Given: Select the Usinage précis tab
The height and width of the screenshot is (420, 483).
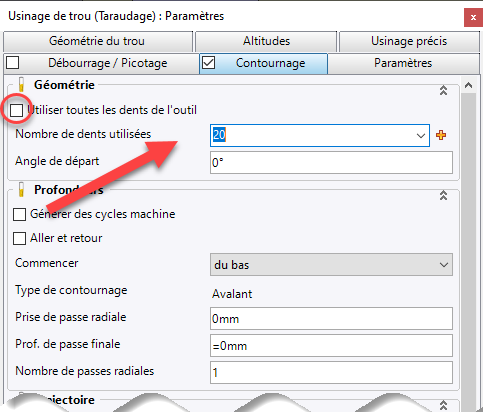Looking at the screenshot, I should point(409,41).
